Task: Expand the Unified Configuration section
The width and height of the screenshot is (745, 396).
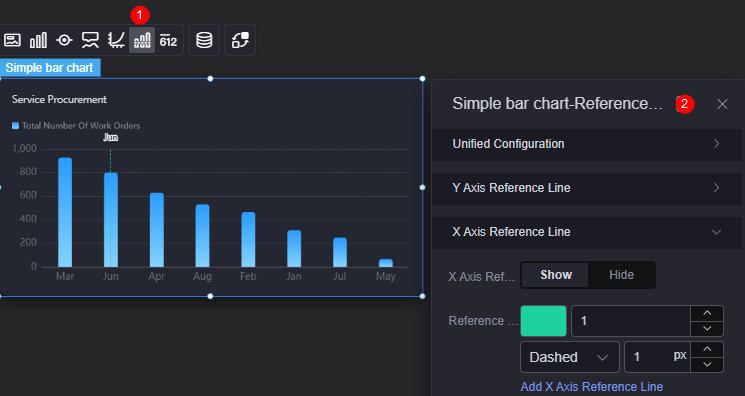Action: pos(587,144)
